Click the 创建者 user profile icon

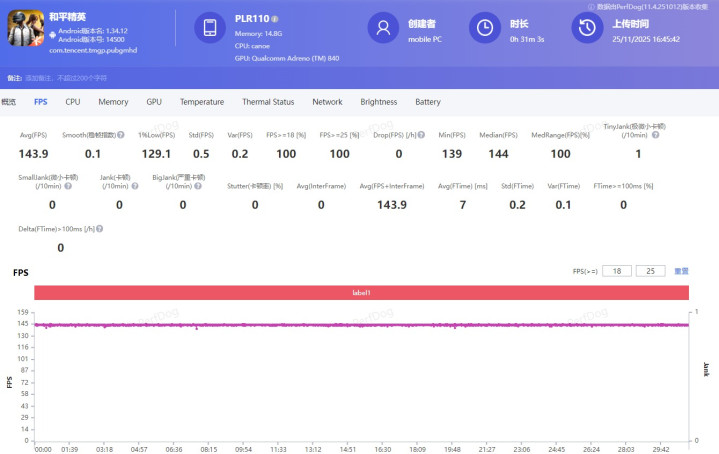[x=384, y=29]
